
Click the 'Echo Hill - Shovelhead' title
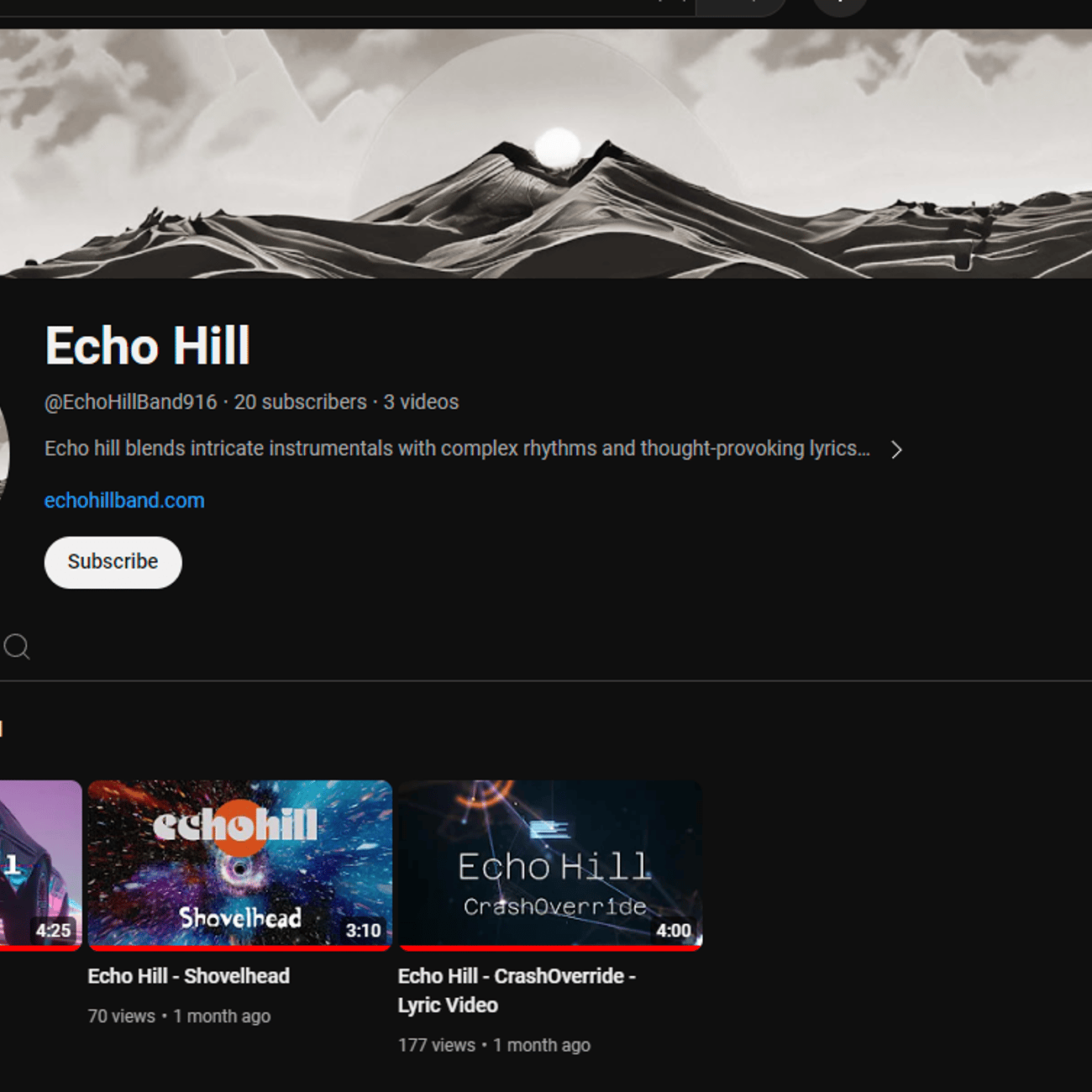(189, 976)
